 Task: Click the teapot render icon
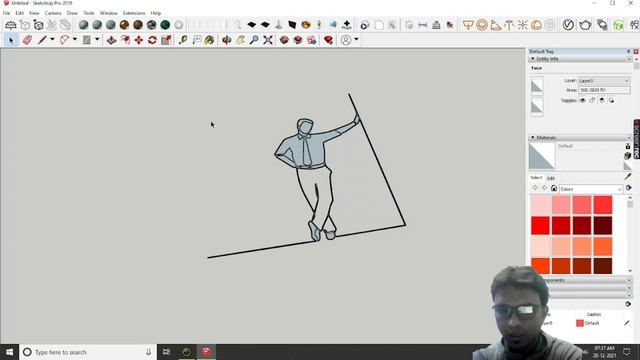pyautogui.click(x=585, y=25)
